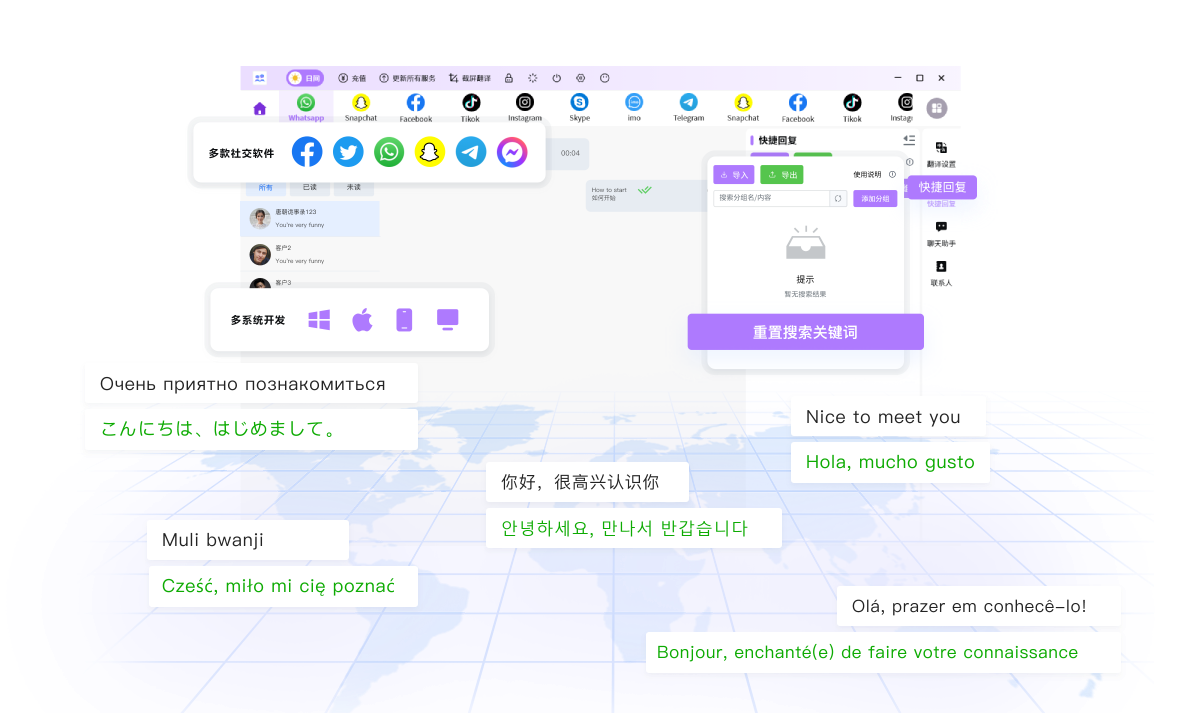Image resolution: width=1200 pixels, height=713 pixels.
Task: Toggle the 日间 day mode switch
Action: click(305, 77)
